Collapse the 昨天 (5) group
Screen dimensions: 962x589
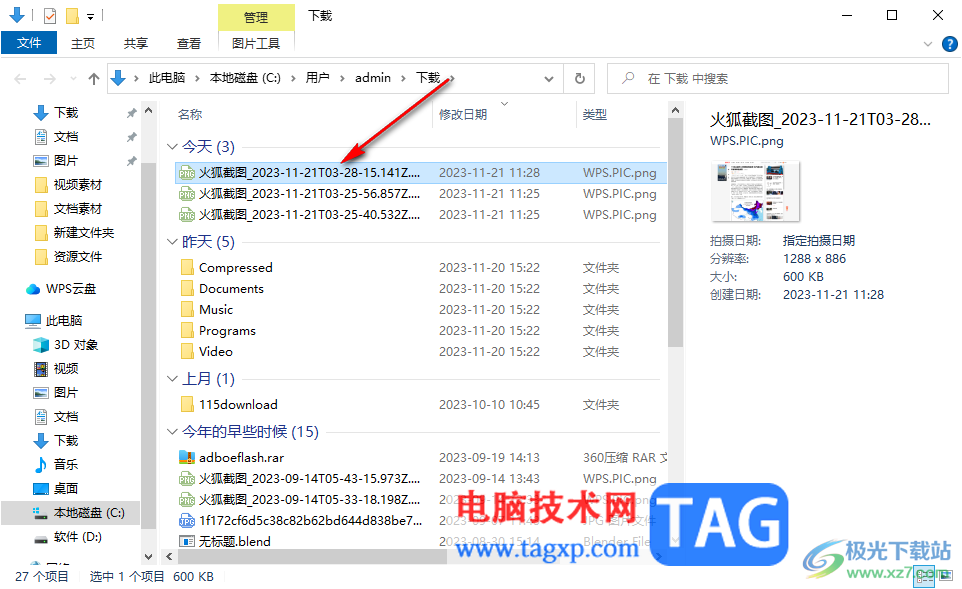(x=172, y=241)
